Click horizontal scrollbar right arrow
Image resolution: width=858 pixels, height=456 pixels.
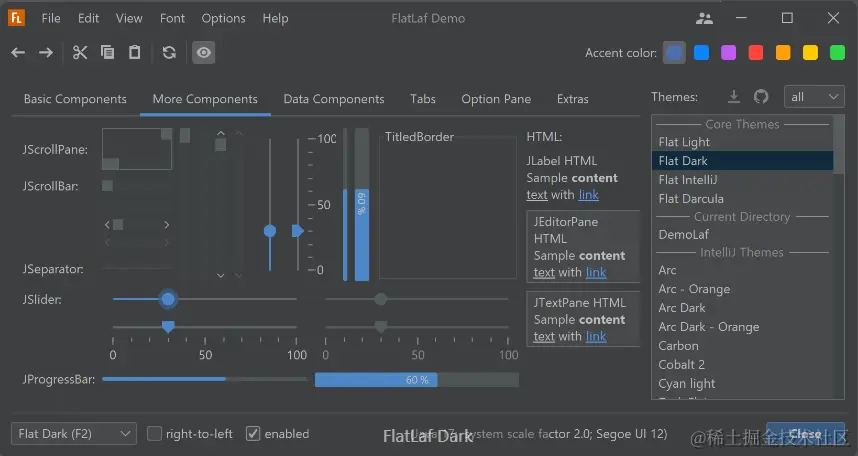(x=166, y=225)
